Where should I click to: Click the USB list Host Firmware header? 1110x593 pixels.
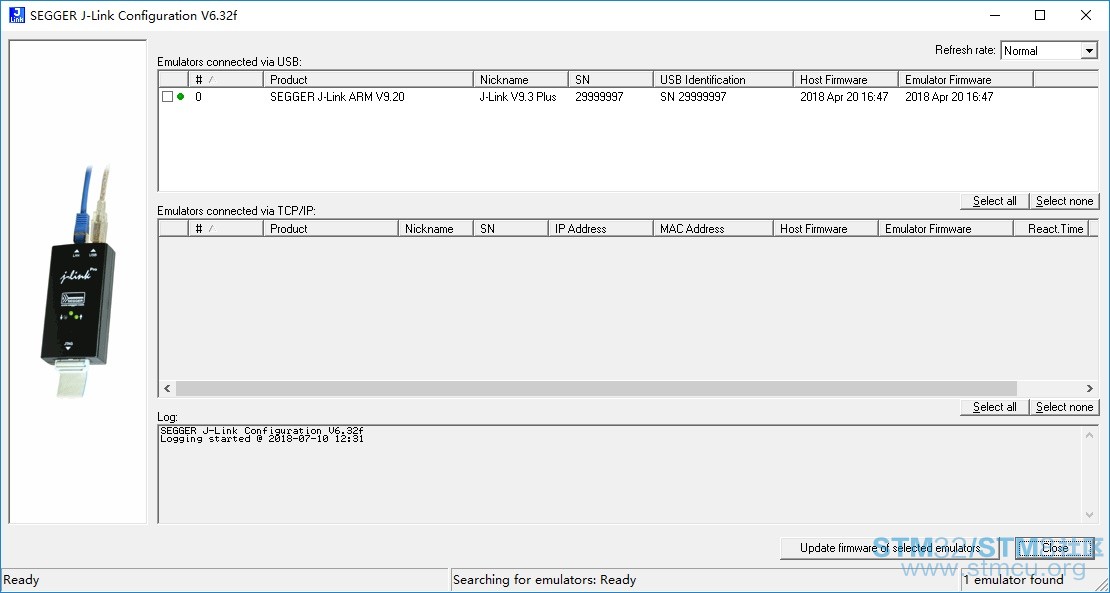846,79
